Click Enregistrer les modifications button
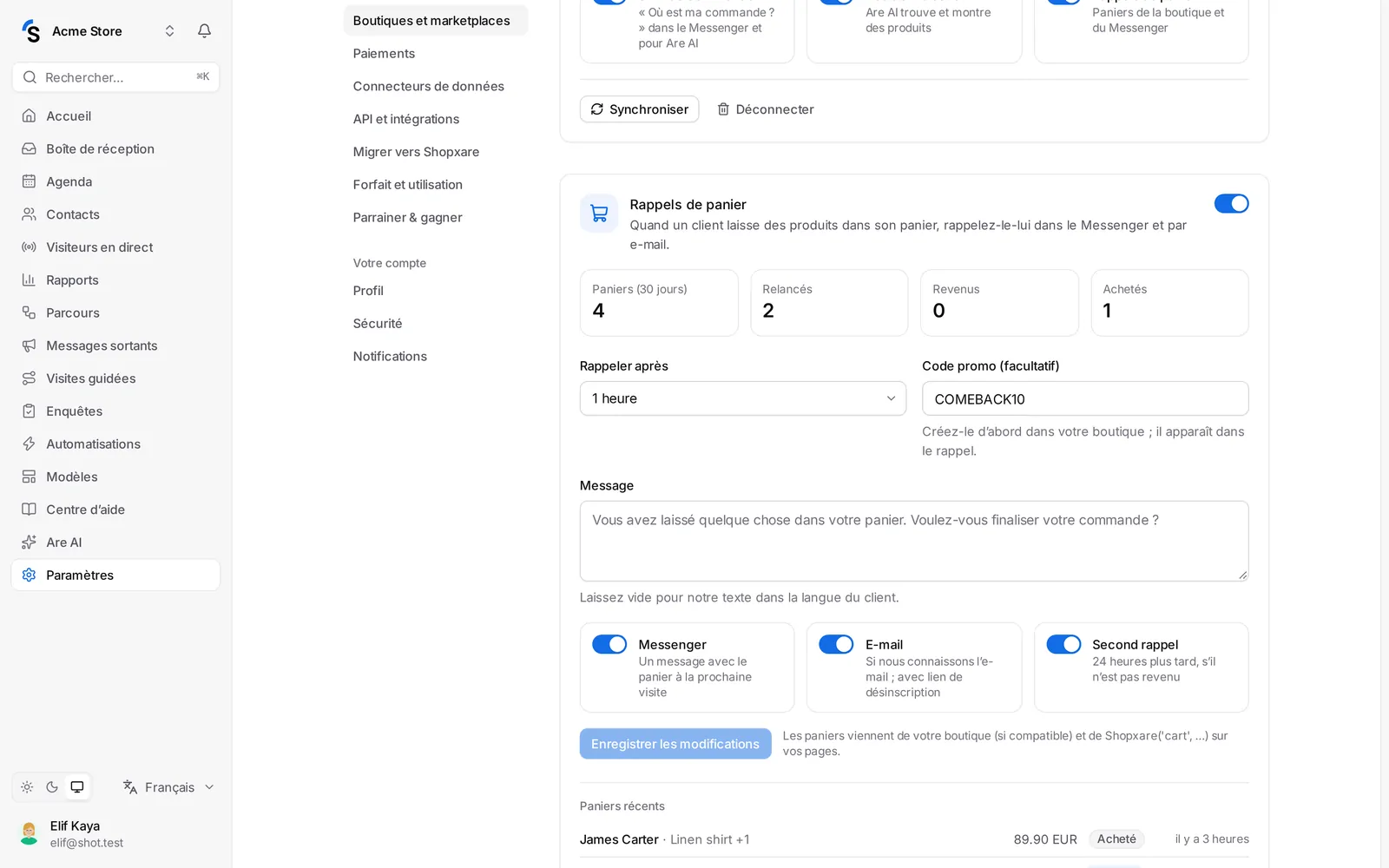 coord(675,744)
